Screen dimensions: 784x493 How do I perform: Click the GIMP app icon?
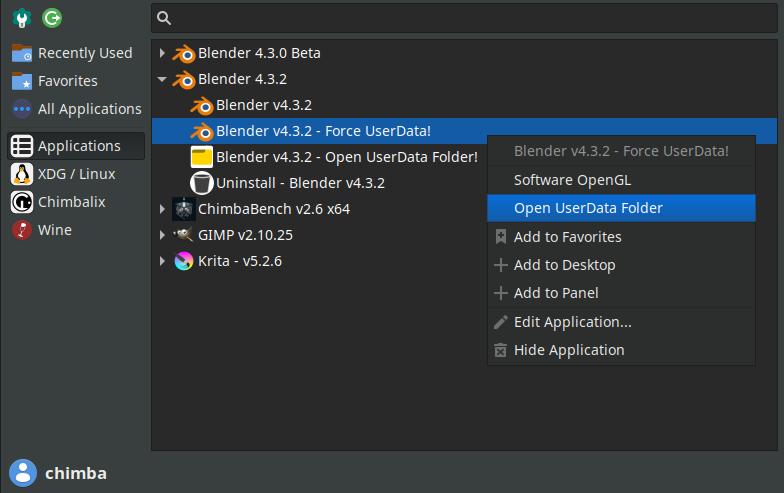pyautogui.click(x=184, y=235)
